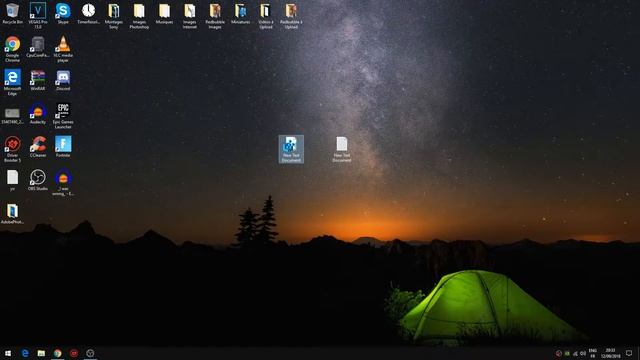Select the Redbubble Images folder
The height and width of the screenshot is (360, 640).
[x=215, y=16]
